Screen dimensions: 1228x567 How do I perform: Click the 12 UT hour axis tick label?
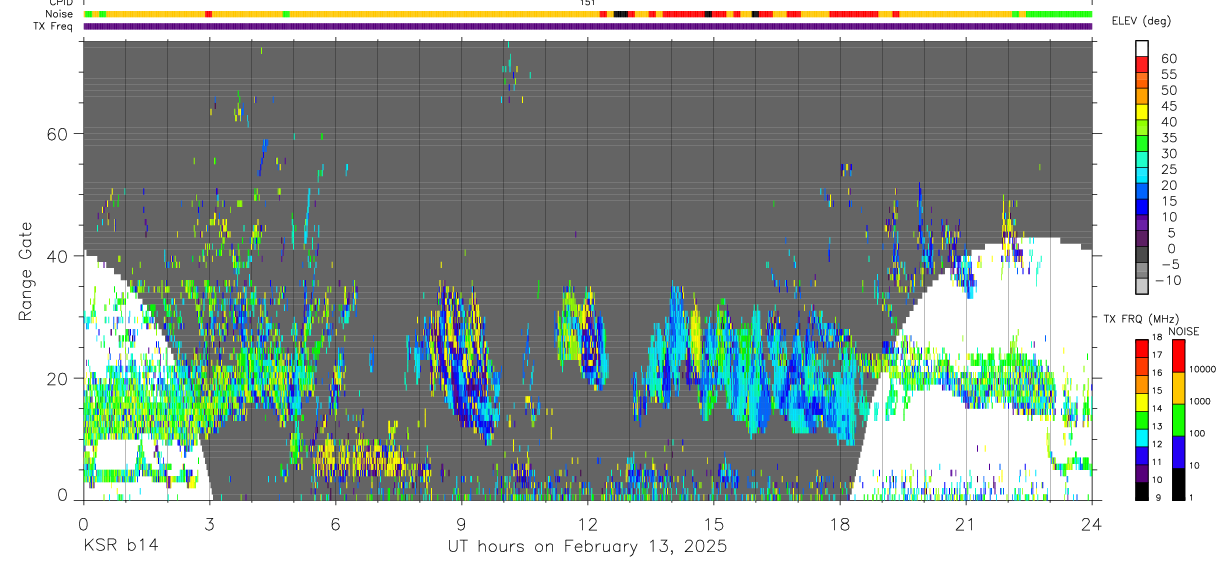[x=587, y=524]
